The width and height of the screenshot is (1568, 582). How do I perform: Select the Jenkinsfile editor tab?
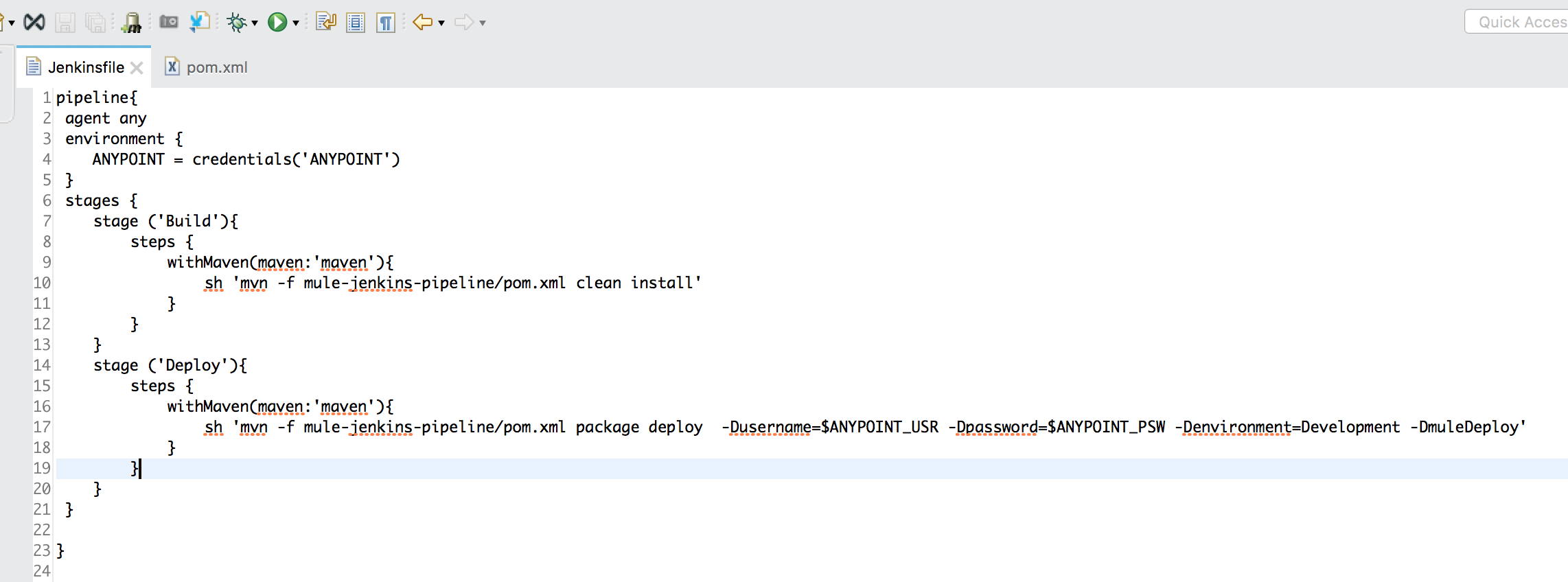(86, 67)
